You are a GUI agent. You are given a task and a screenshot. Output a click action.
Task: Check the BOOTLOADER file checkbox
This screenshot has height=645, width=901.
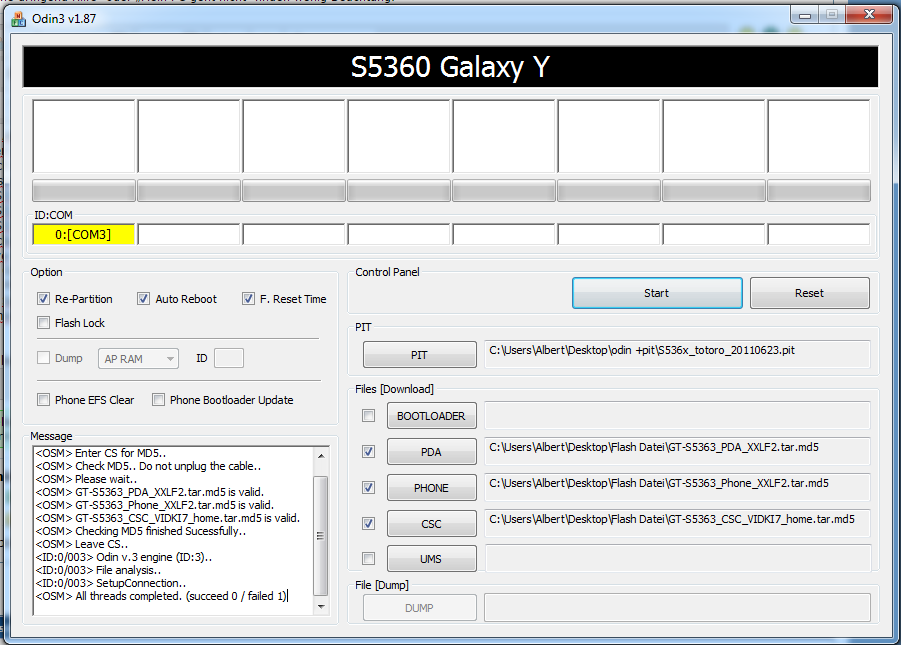click(368, 416)
